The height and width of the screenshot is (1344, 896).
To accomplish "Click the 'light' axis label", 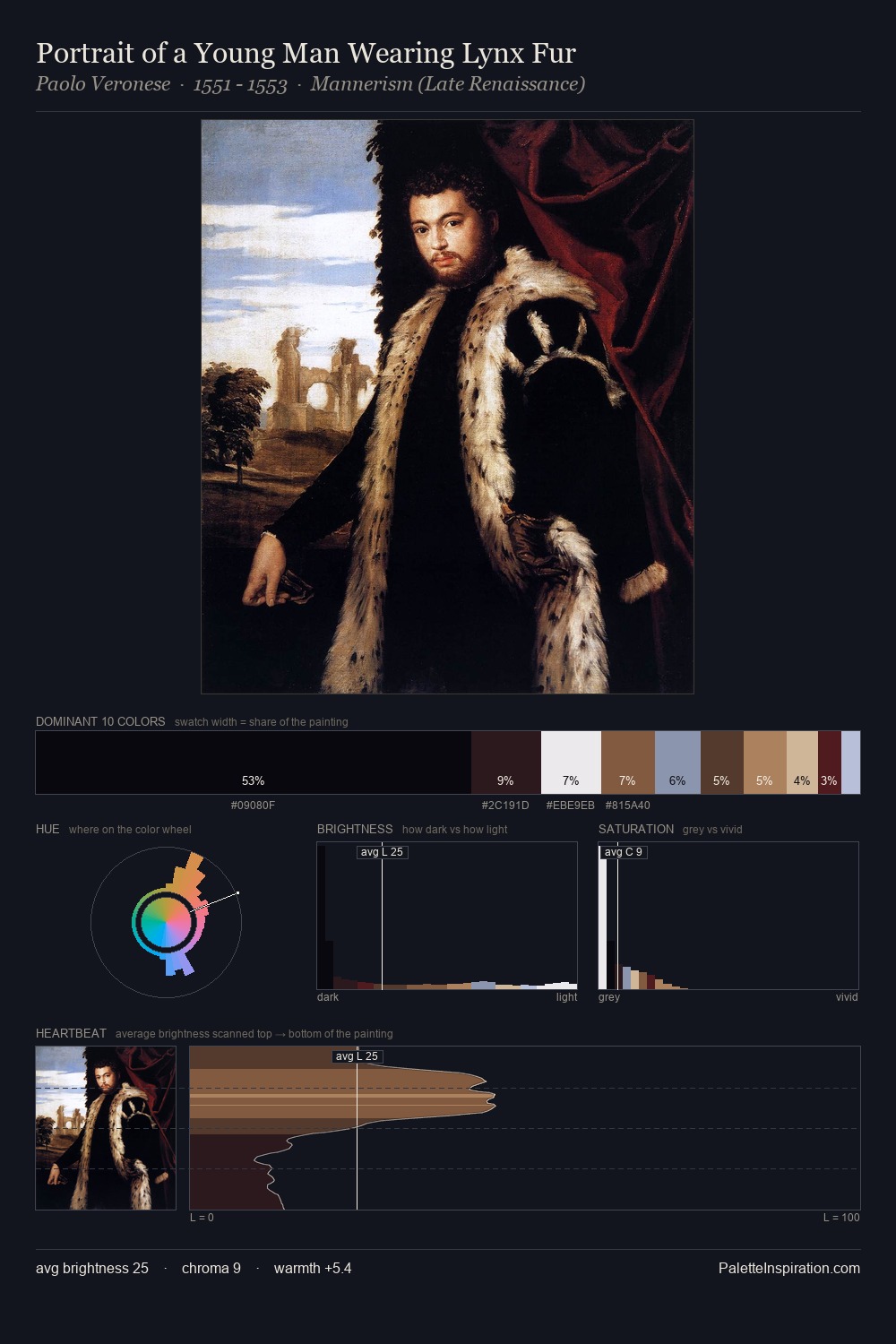I will pyautogui.click(x=566, y=997).
